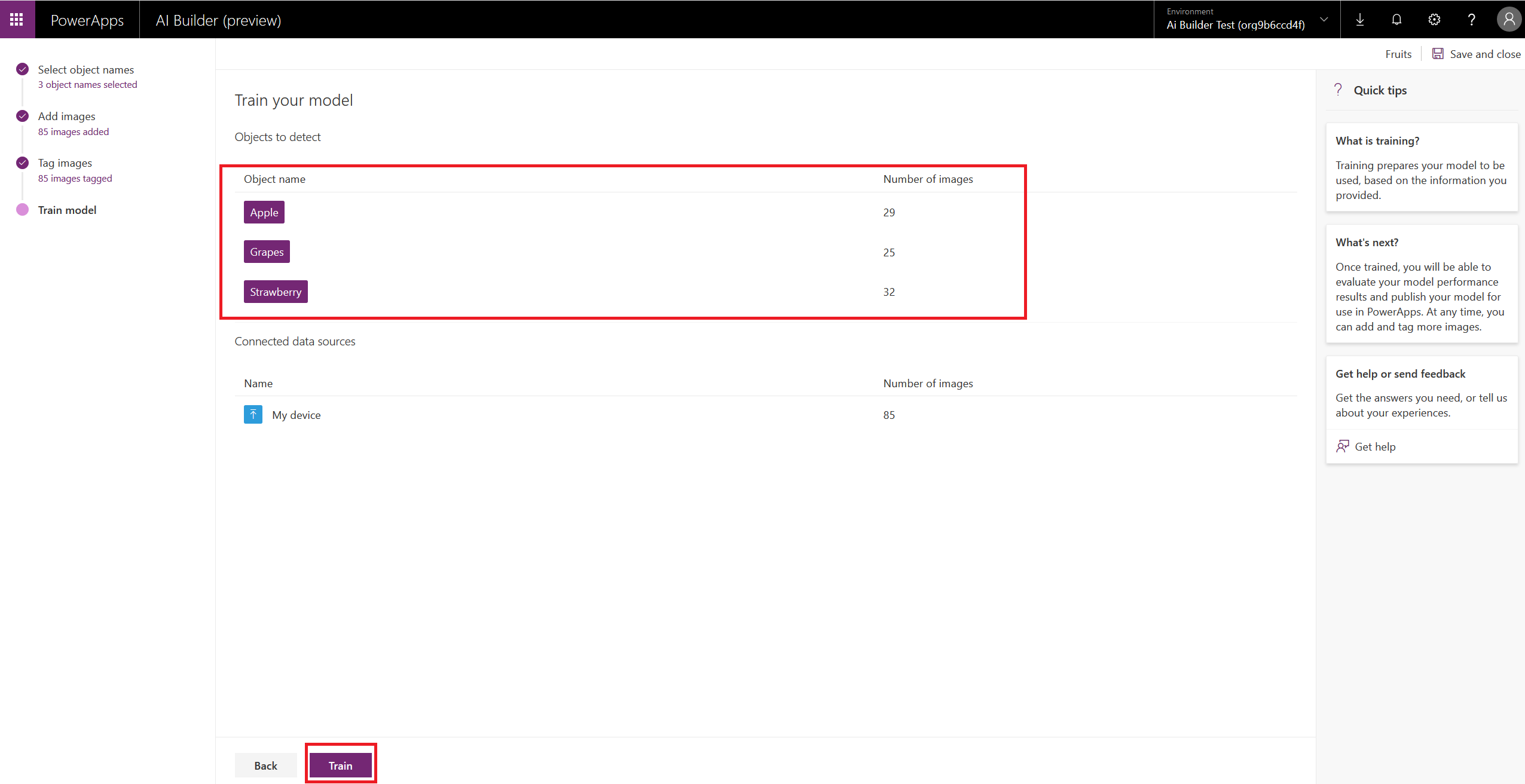
Task: Open the notifications bell icon
Action: (x=1396, y=20)
